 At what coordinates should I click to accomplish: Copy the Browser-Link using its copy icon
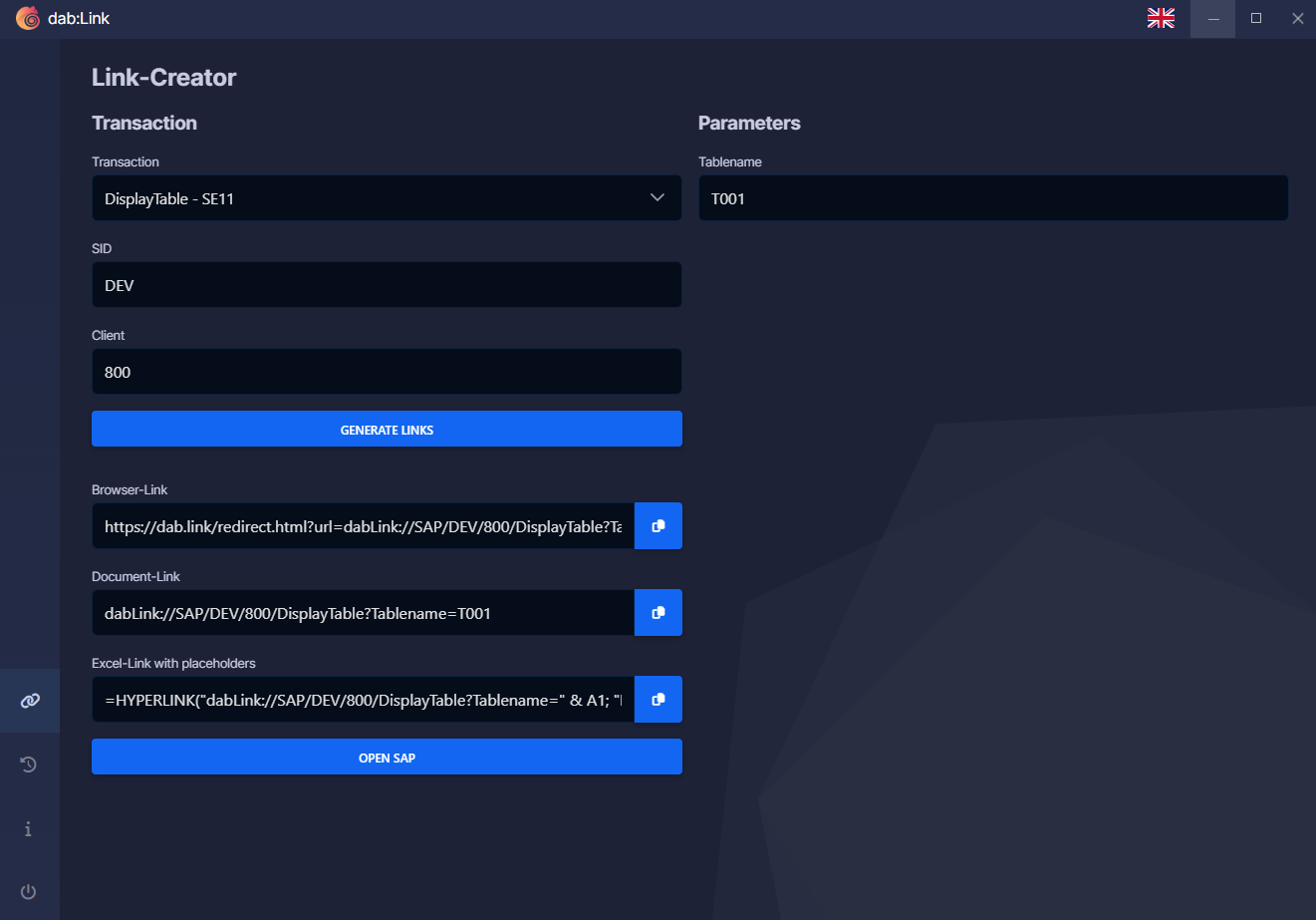click(658, 525)
